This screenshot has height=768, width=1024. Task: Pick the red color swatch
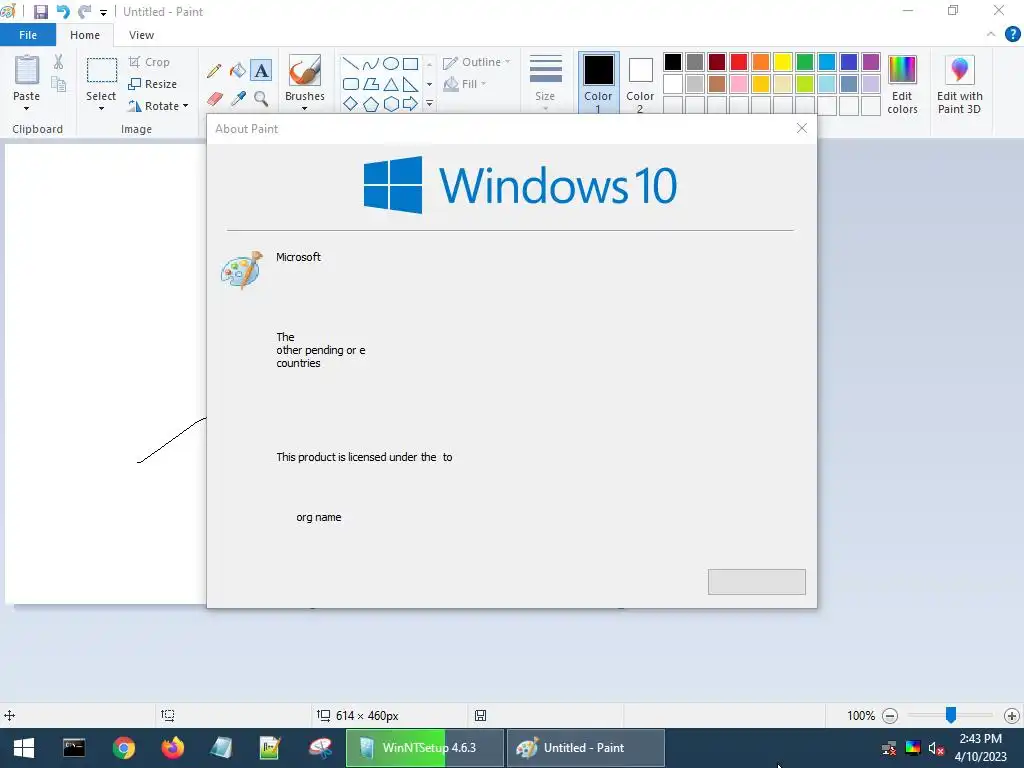(x=739, y=62)
